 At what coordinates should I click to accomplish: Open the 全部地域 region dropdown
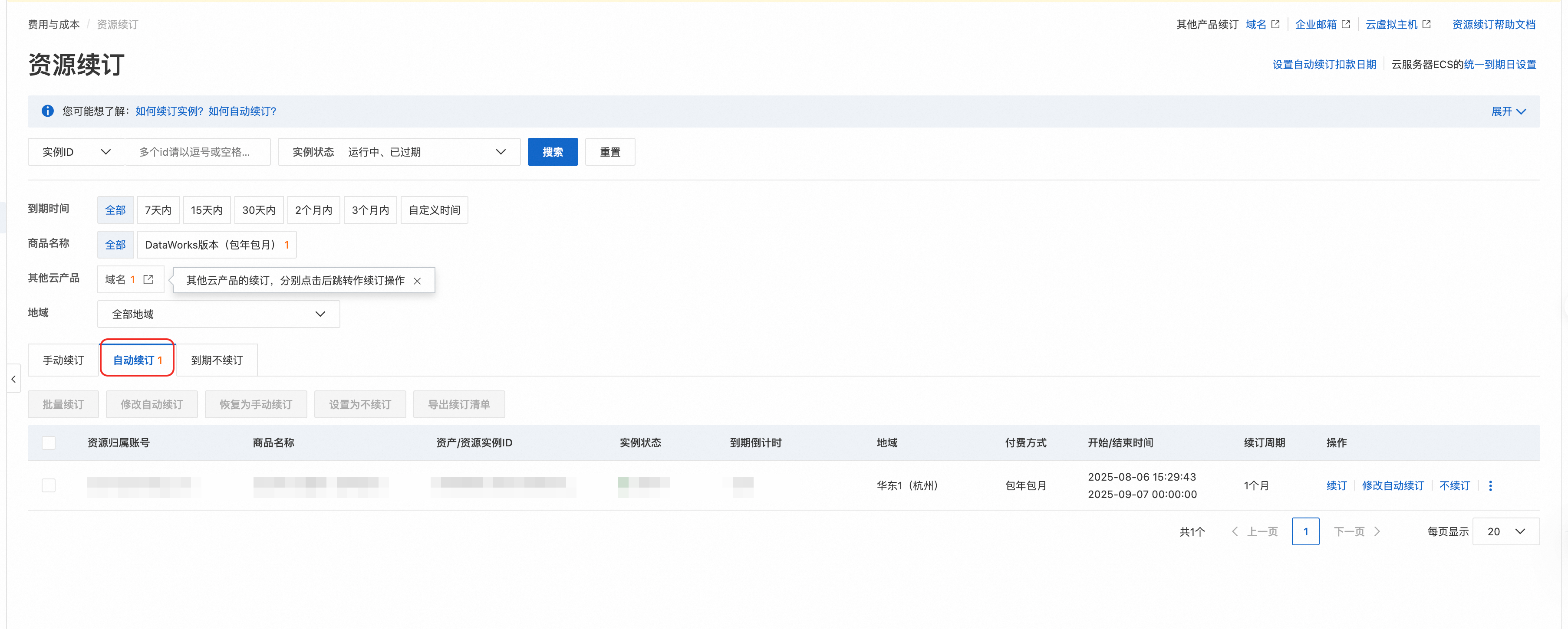click(x=218, y=314)
